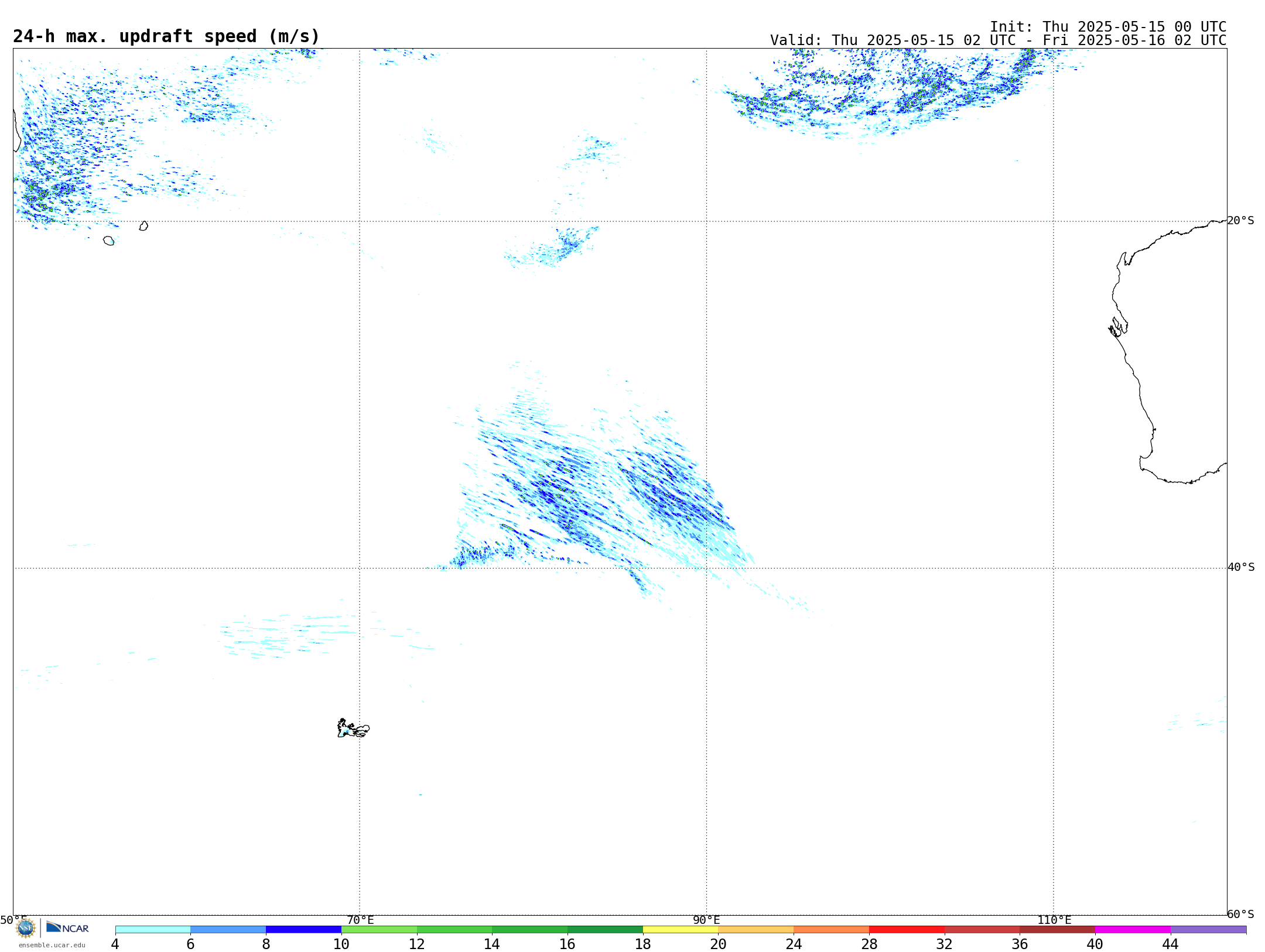Click the dark red 36–40 m/s swatch

[x=1058, y=929]
